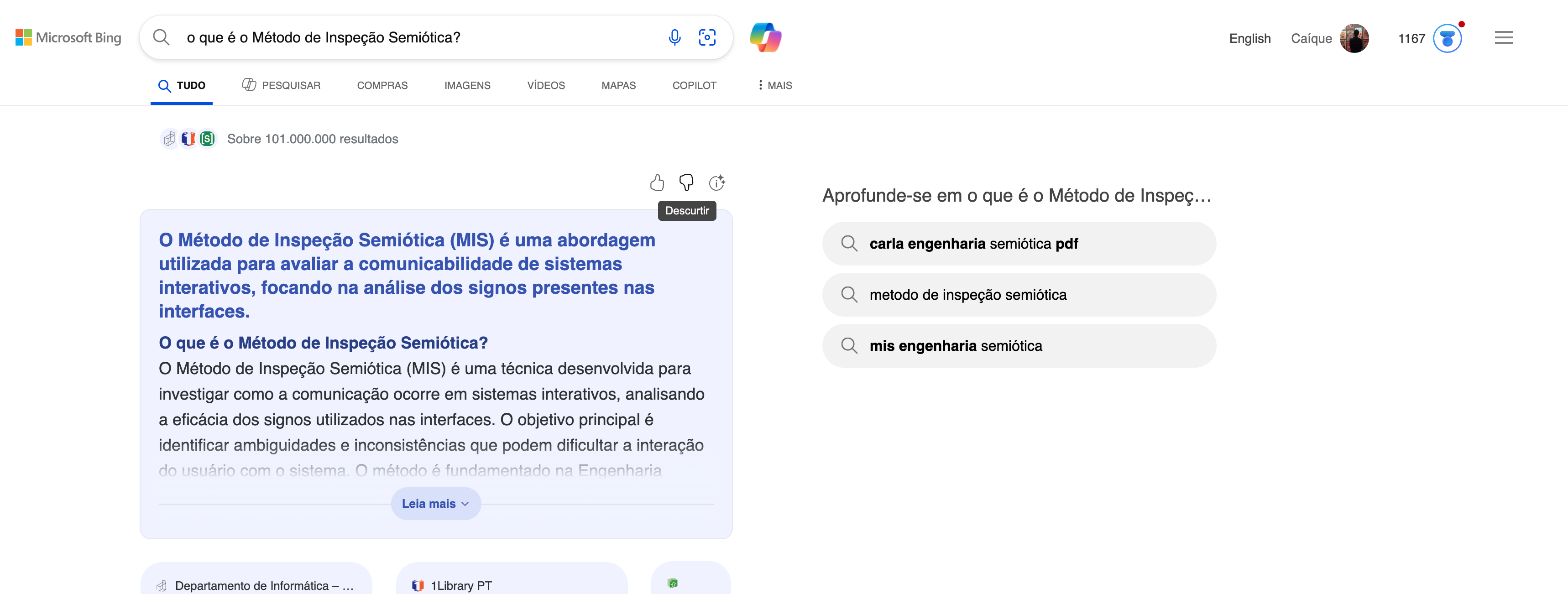
Task: Give a thumbs down using the Descurtir icon
Action: click(x=687, y=182)
